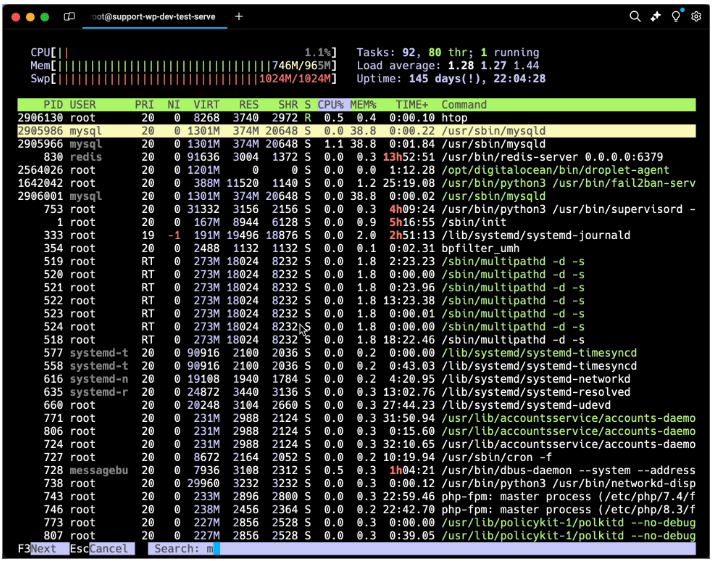Select accounts-daemon row PID 771
Viewport: 712px width, 561px height.
tap(356, 418)
